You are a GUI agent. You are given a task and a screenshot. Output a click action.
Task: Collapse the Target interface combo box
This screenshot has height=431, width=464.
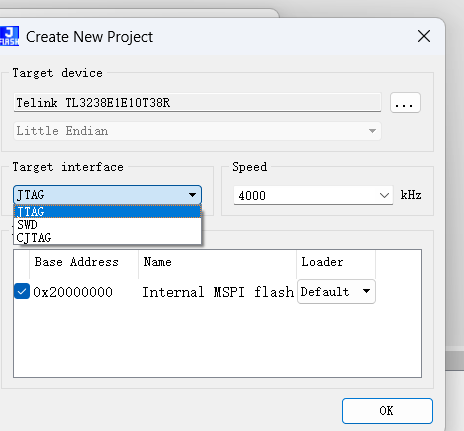(x=107, y=195)
